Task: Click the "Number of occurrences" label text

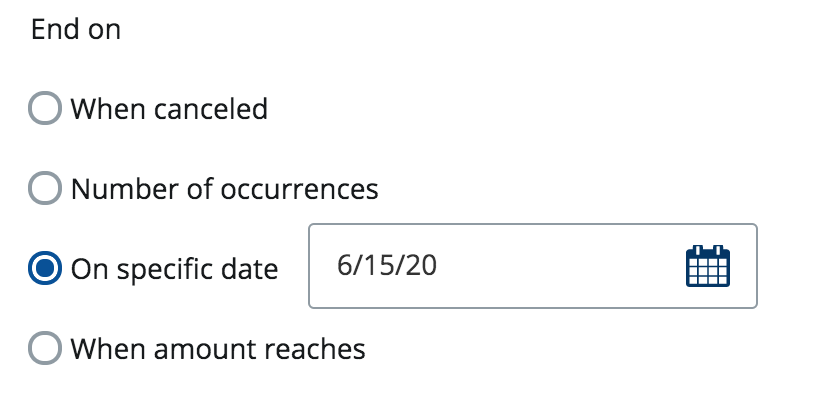Action: (x=224, y=189)
